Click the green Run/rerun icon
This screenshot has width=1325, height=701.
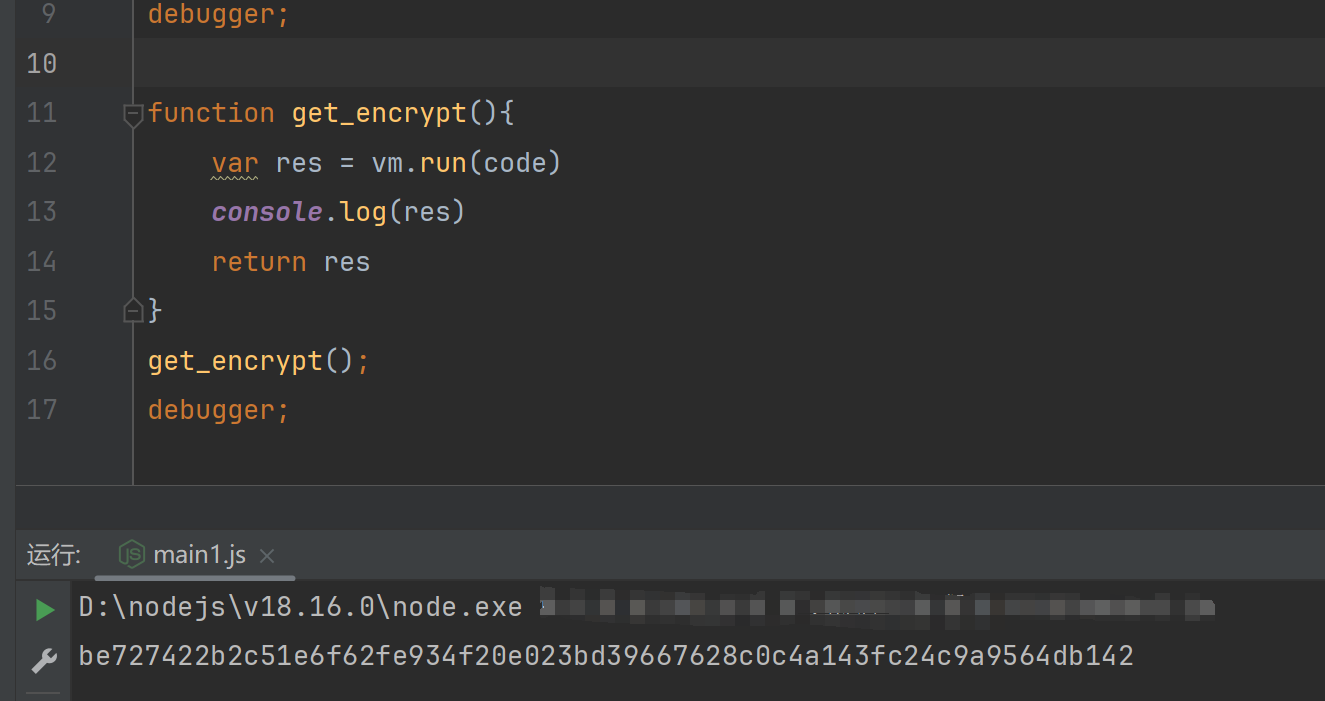tap(44, 609)
